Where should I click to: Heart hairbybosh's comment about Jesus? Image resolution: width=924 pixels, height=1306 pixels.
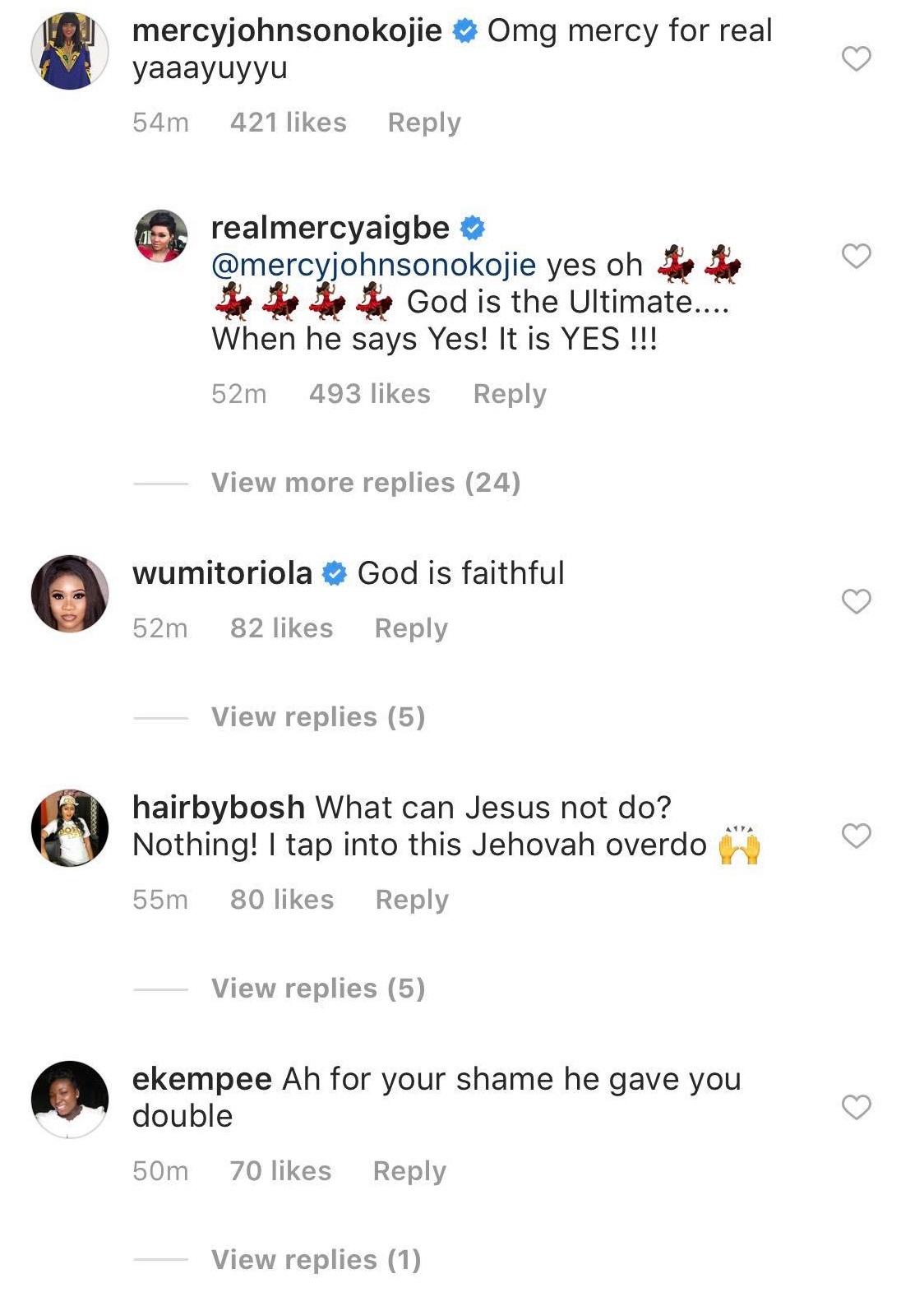(856, 836)
